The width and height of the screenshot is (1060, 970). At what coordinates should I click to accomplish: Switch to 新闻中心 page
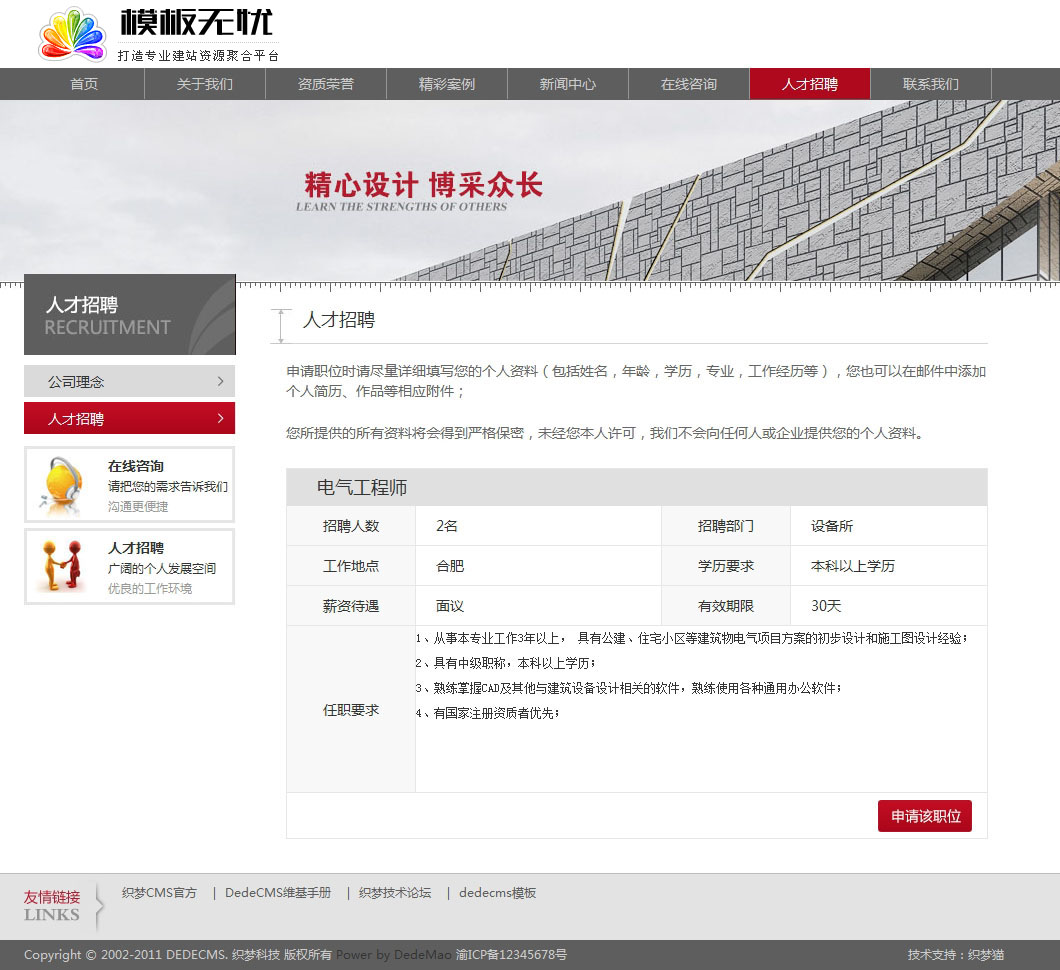click(x=567, y=84)
